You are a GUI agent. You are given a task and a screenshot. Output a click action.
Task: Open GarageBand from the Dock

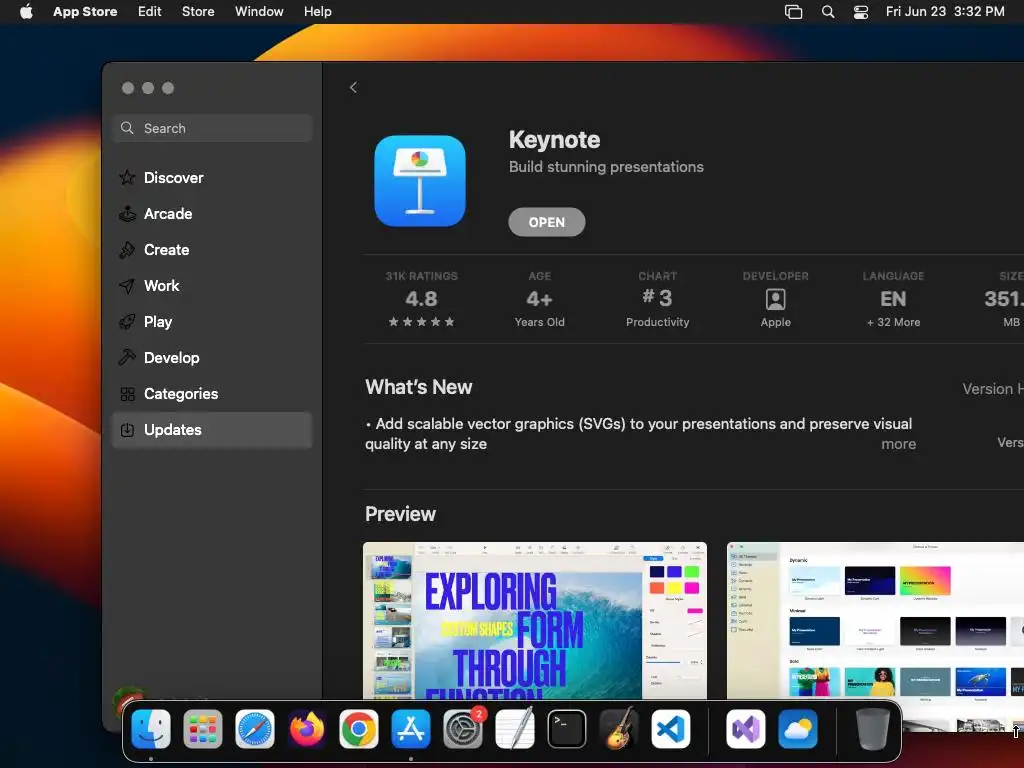click(618, 729)
